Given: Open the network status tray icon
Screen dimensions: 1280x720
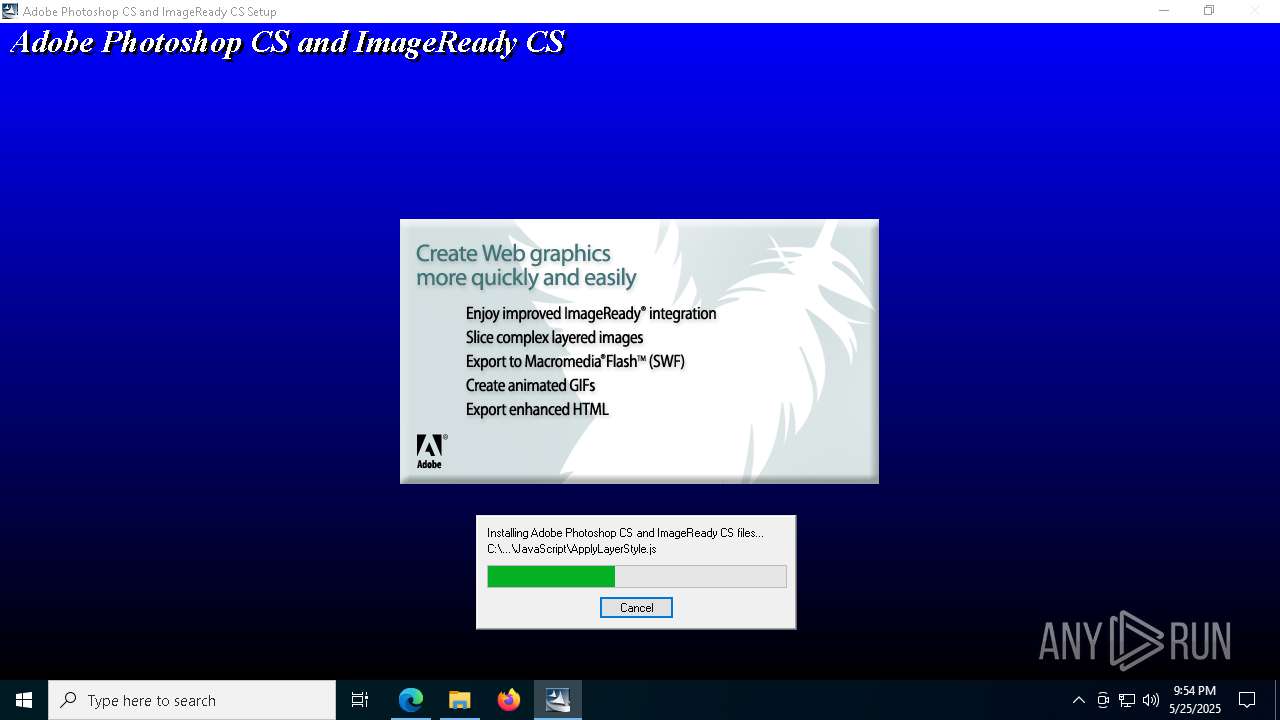Looking at the screenshot, I should click(x=1127, y=700).
